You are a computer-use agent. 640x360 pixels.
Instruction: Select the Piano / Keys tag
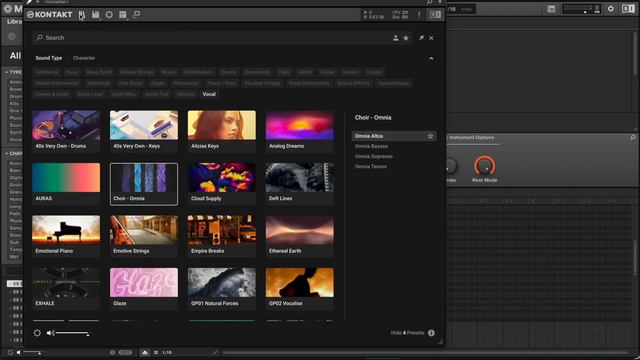(222, 83)
